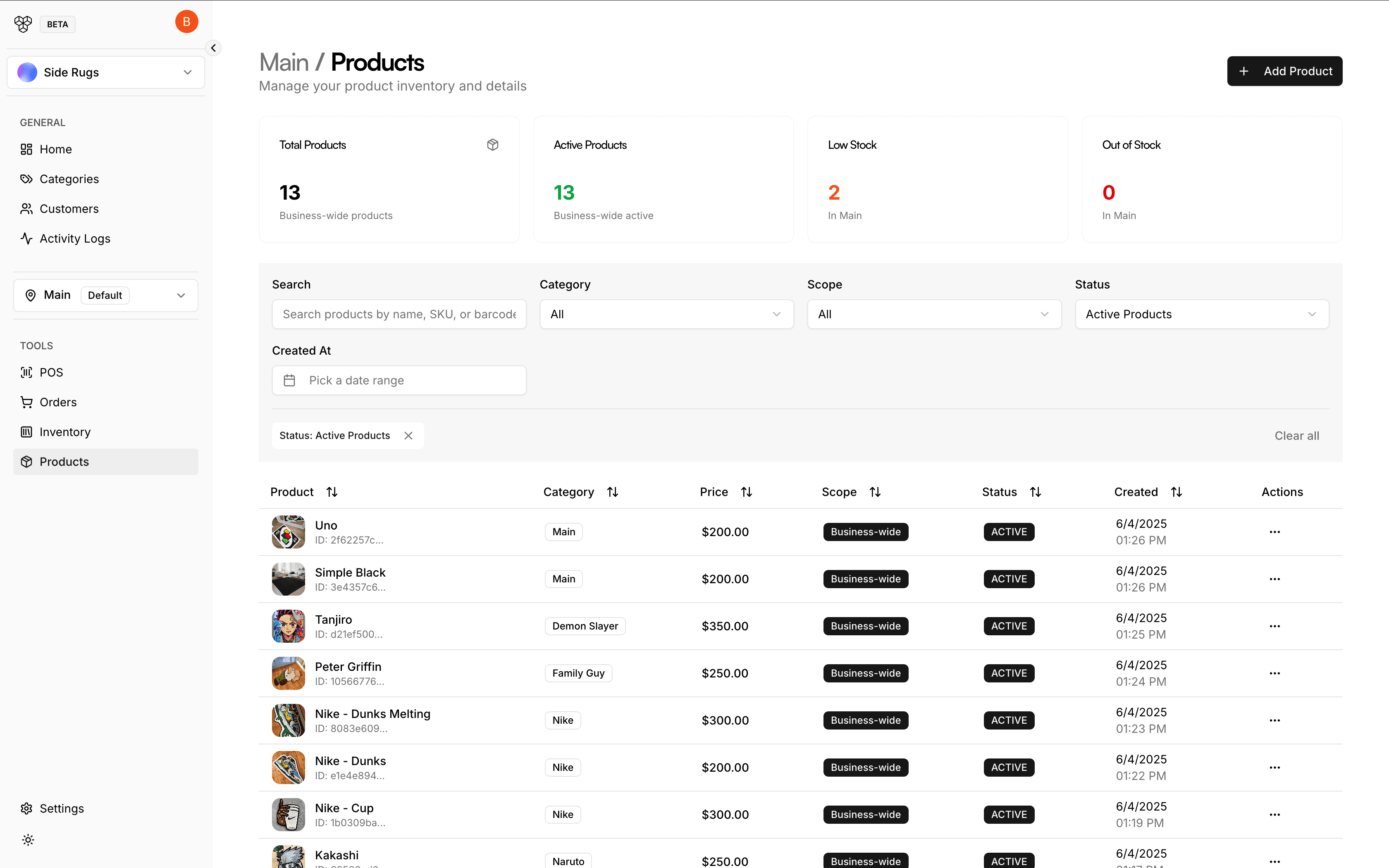The height and width of the screenshot is (868, 1389).
Task: Collapse the sidebar with the arrow button
Action: pos(213,48)
